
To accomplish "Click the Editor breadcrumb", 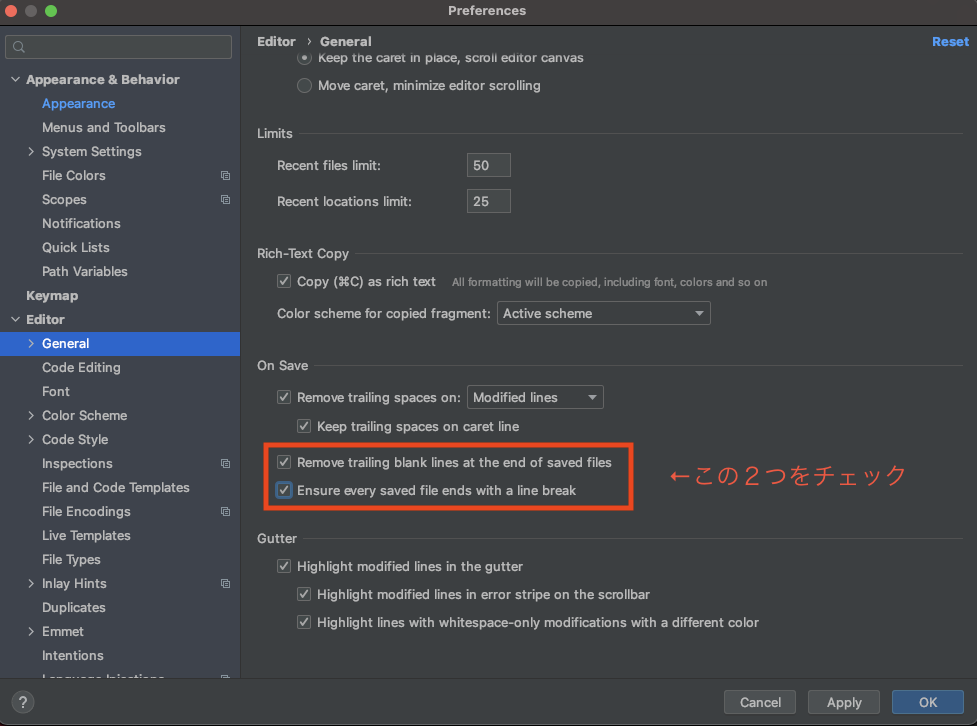I will click(x=276, y=42).
